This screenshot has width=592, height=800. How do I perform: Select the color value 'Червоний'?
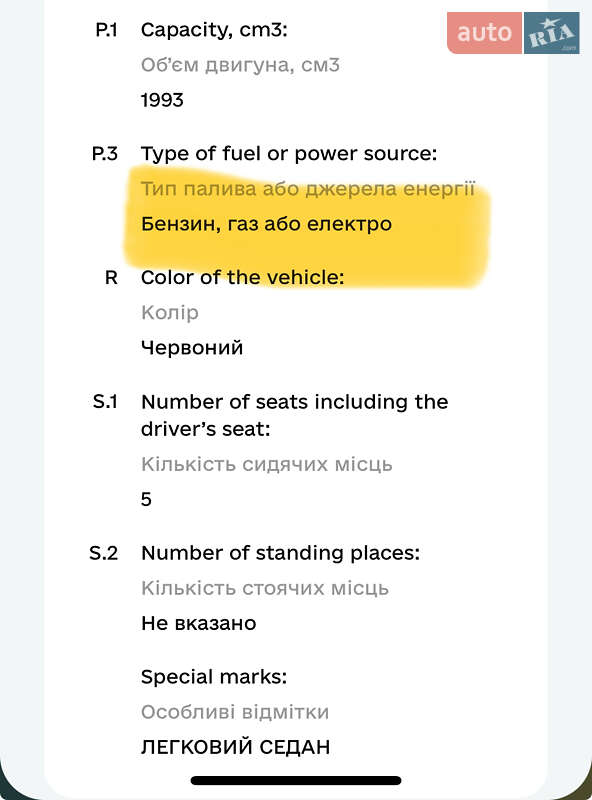[192, 348]
